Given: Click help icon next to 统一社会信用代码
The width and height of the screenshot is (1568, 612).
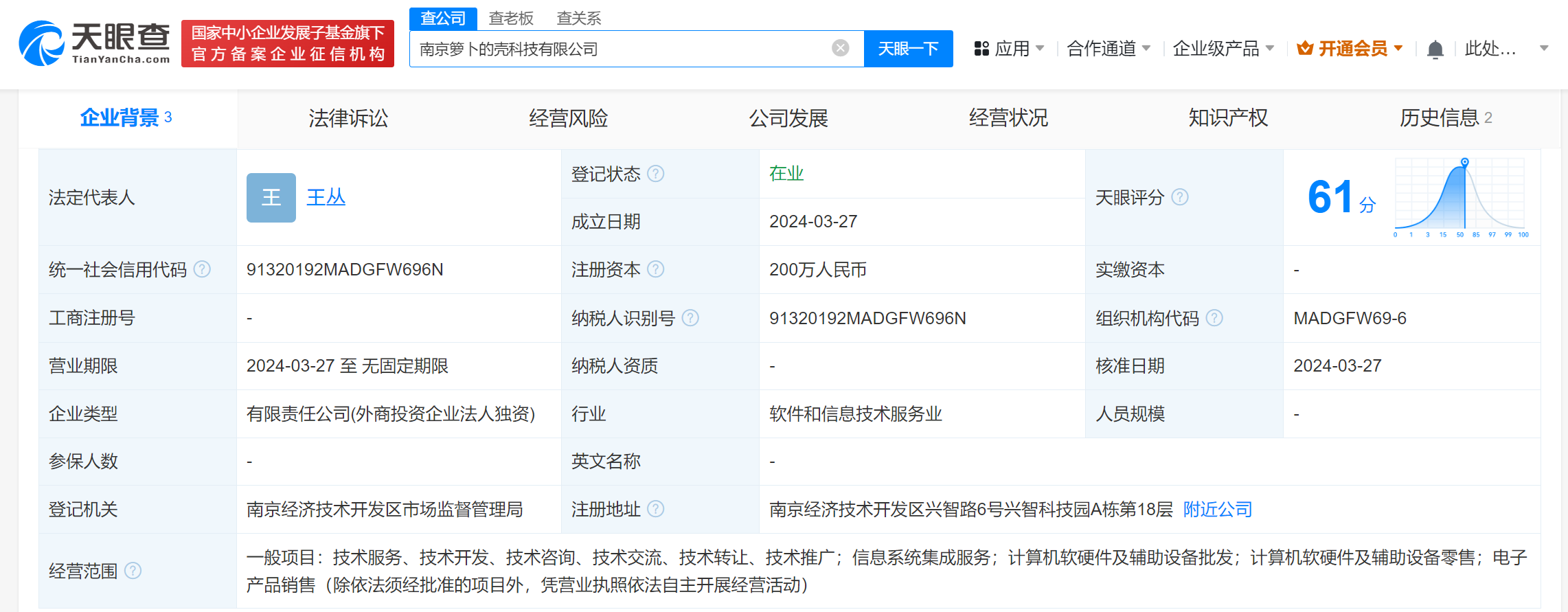Looking at the screenshot, I should [x=202, y=269].
